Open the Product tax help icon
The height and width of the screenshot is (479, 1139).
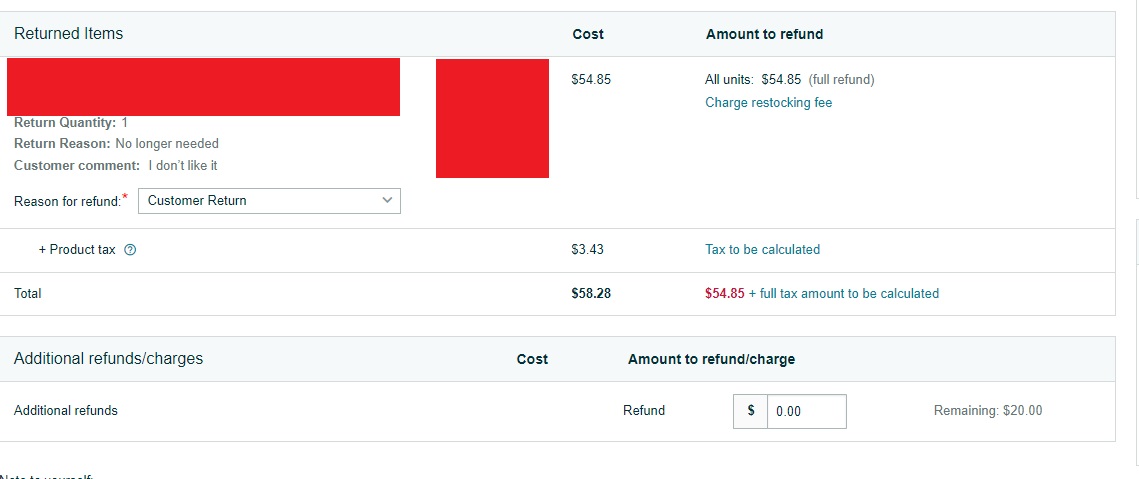(x=130, y=250)
